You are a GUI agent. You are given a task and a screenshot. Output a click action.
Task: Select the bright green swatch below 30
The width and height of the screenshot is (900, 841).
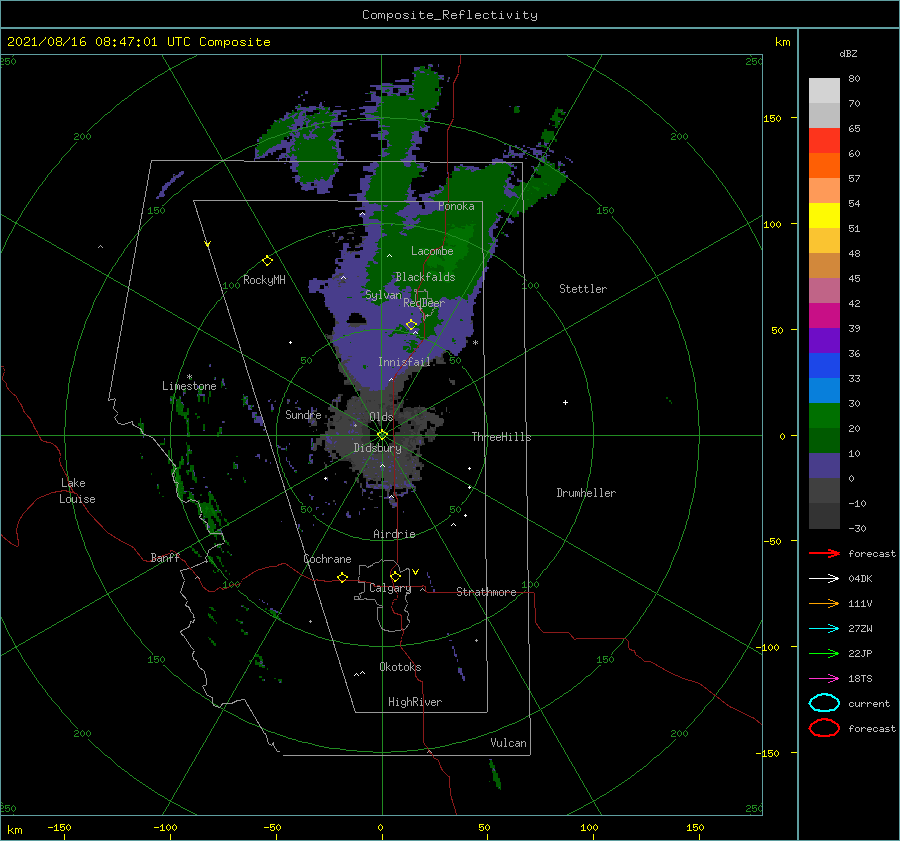point(824,415)
